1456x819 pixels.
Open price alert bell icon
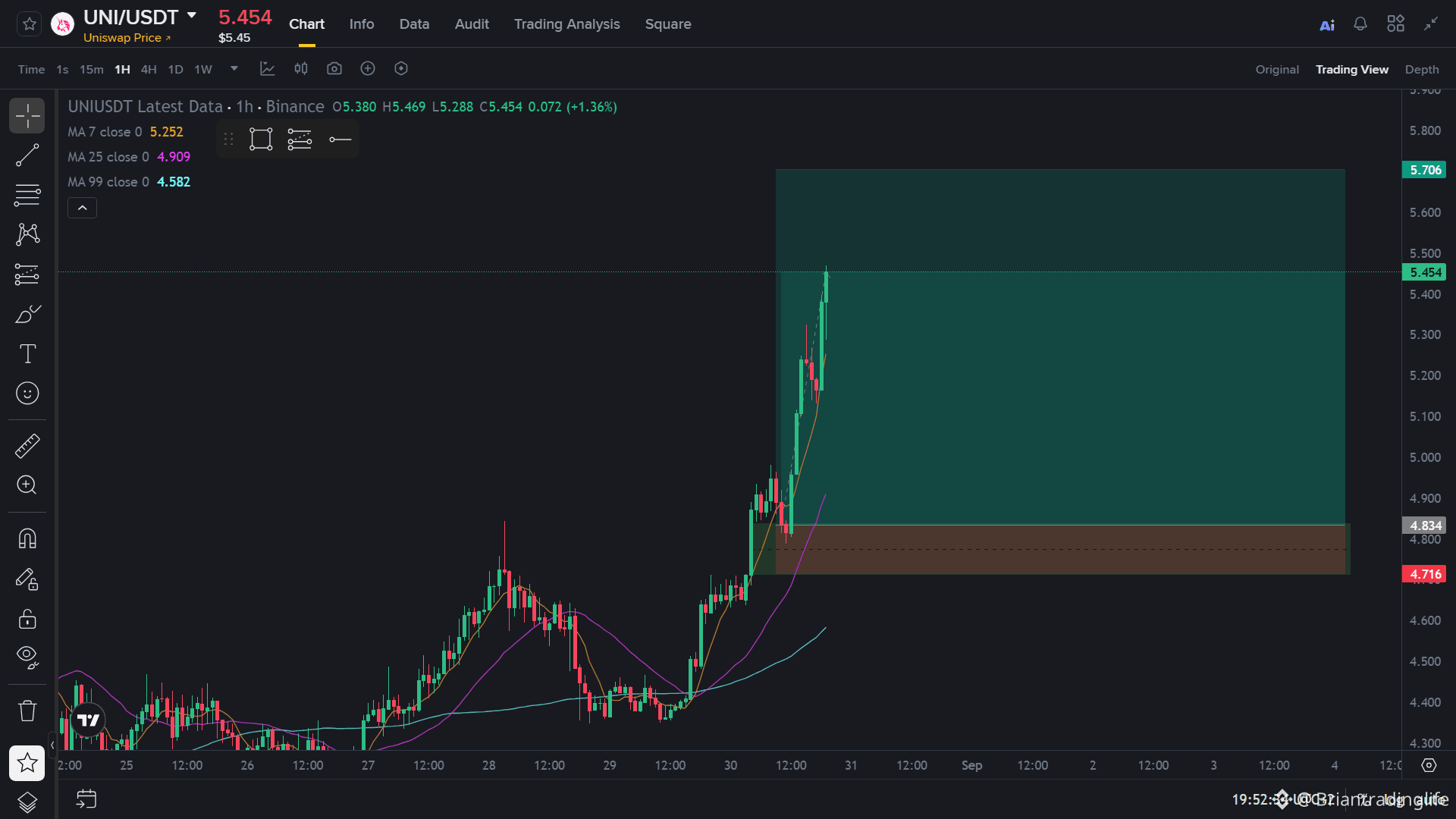click(x=1360, y=24)
